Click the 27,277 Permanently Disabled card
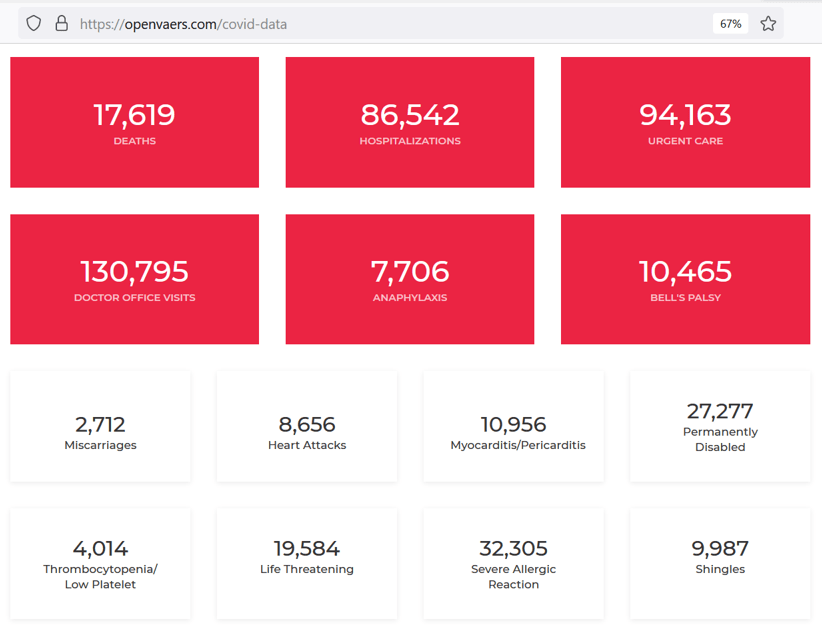This screenshot has width=822, height=625. coord(720,427)
